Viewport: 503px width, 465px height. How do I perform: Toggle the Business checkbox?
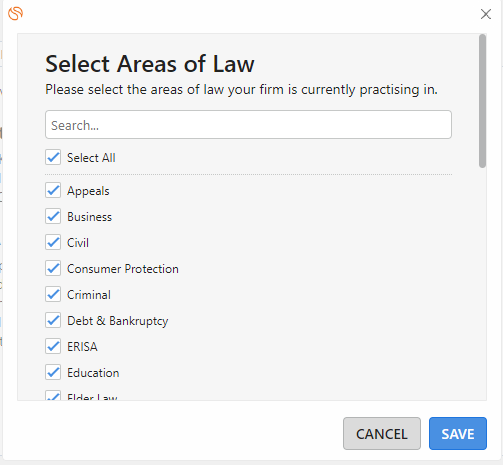(53, 216)
